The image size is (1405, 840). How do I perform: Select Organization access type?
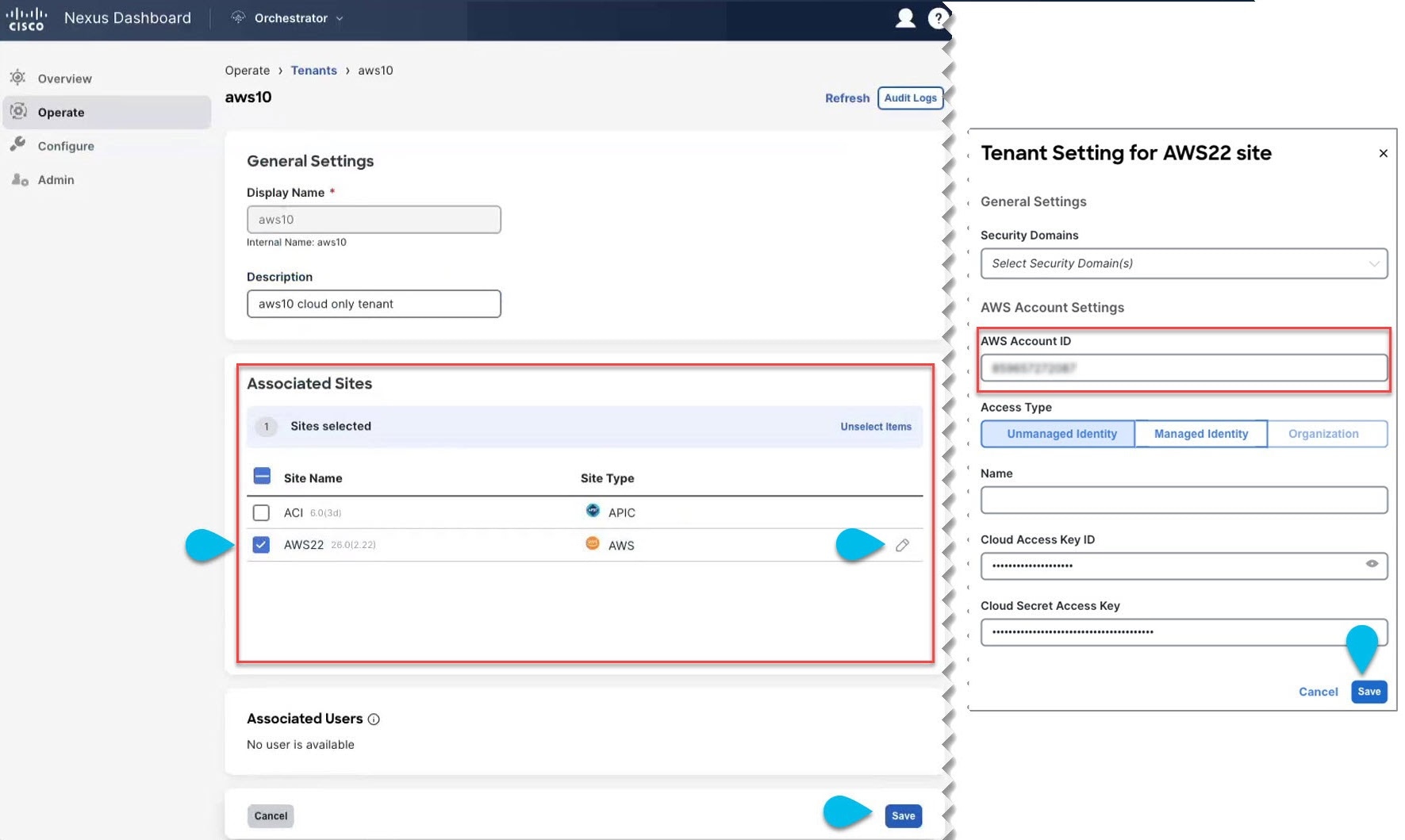pos(1327,434)
